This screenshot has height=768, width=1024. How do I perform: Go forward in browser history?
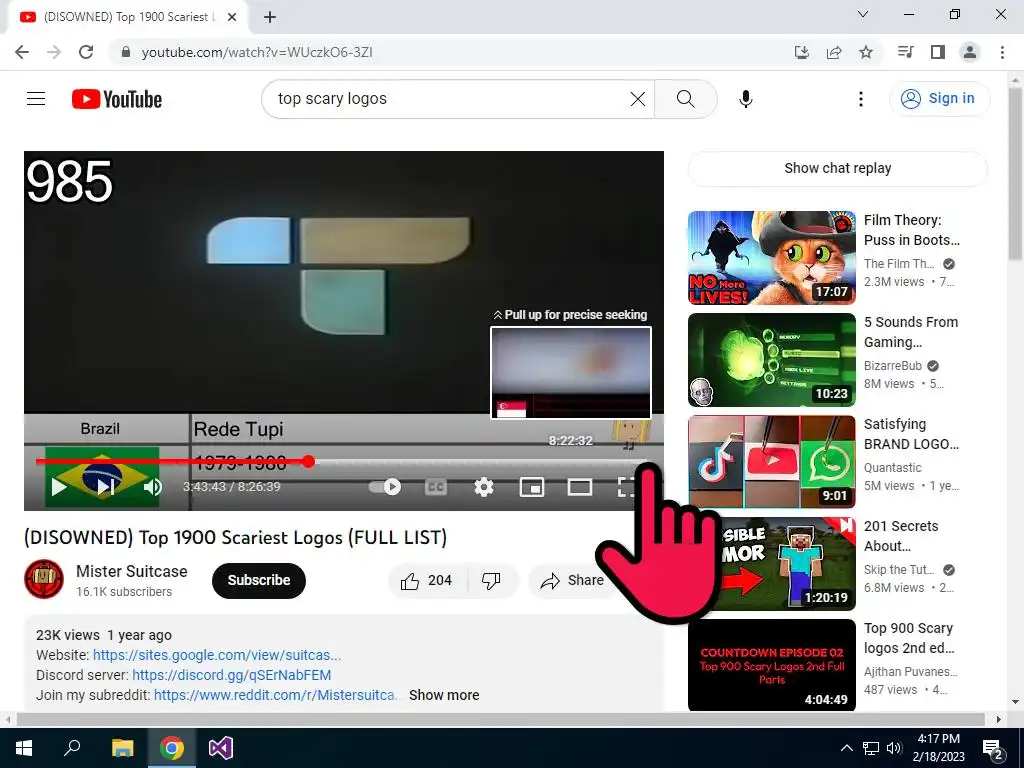click(54, 52)
